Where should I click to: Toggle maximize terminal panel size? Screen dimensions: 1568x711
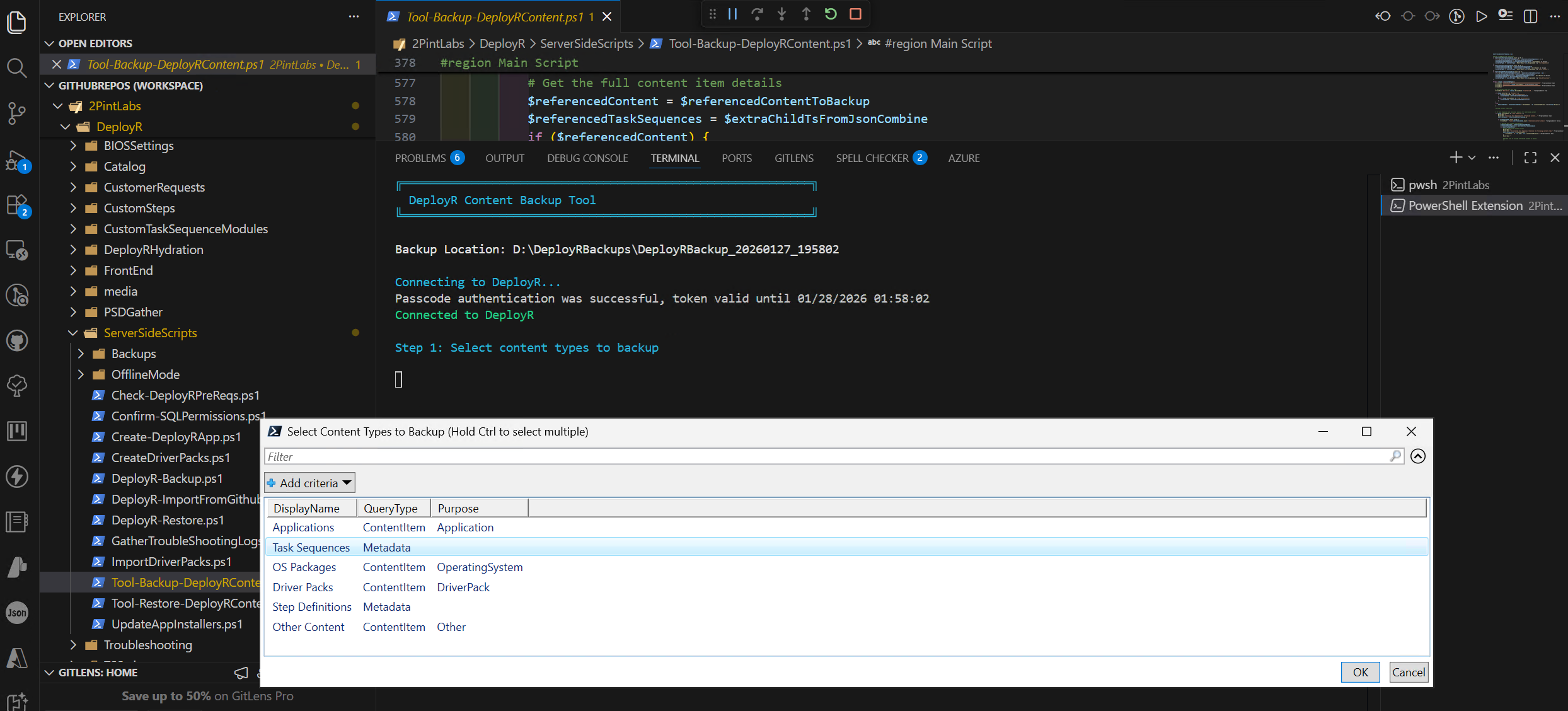click(x=1530, y=158)
